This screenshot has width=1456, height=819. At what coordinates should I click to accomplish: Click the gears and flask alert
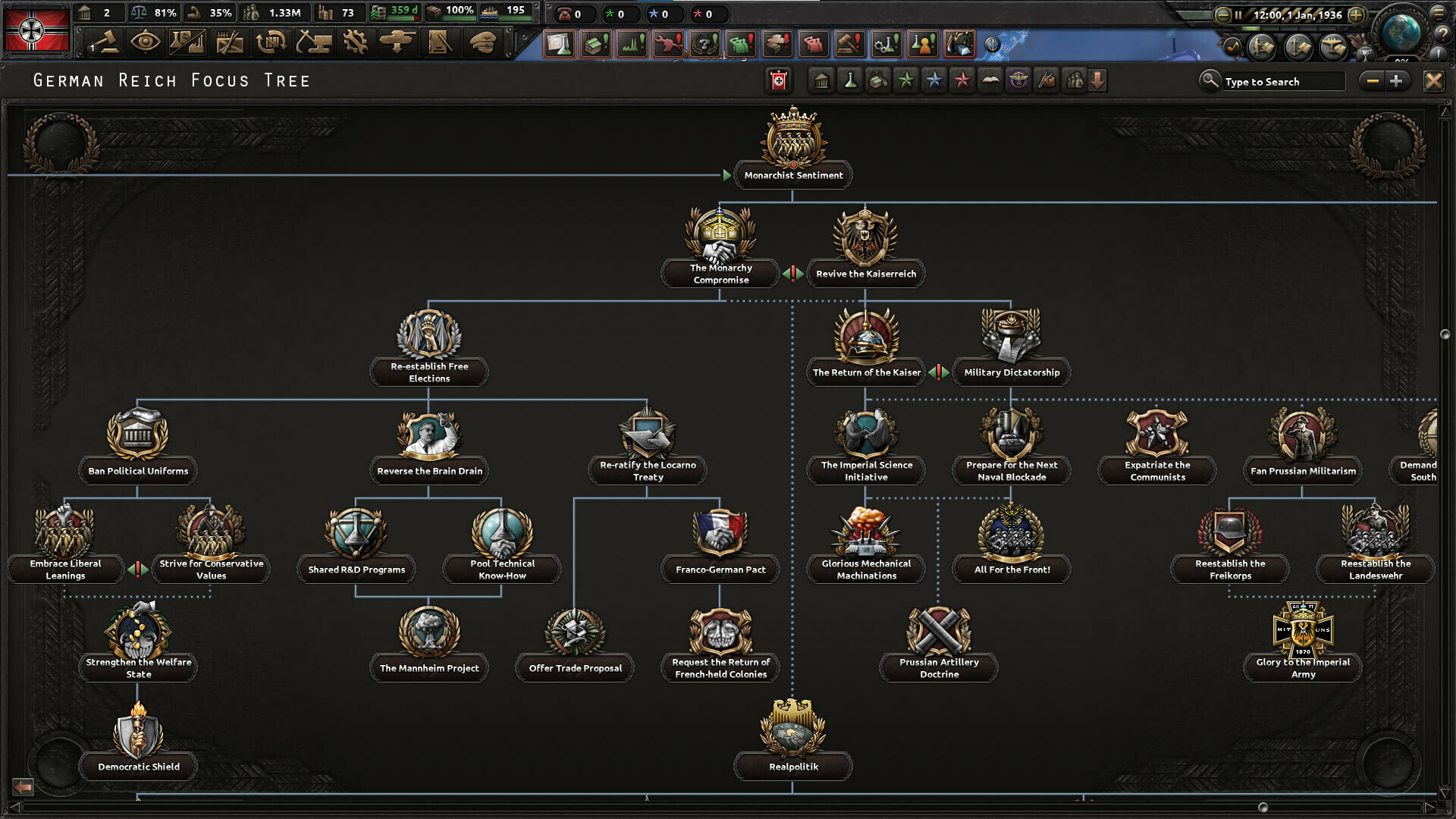pyautogui.click(x=886, y=44)
